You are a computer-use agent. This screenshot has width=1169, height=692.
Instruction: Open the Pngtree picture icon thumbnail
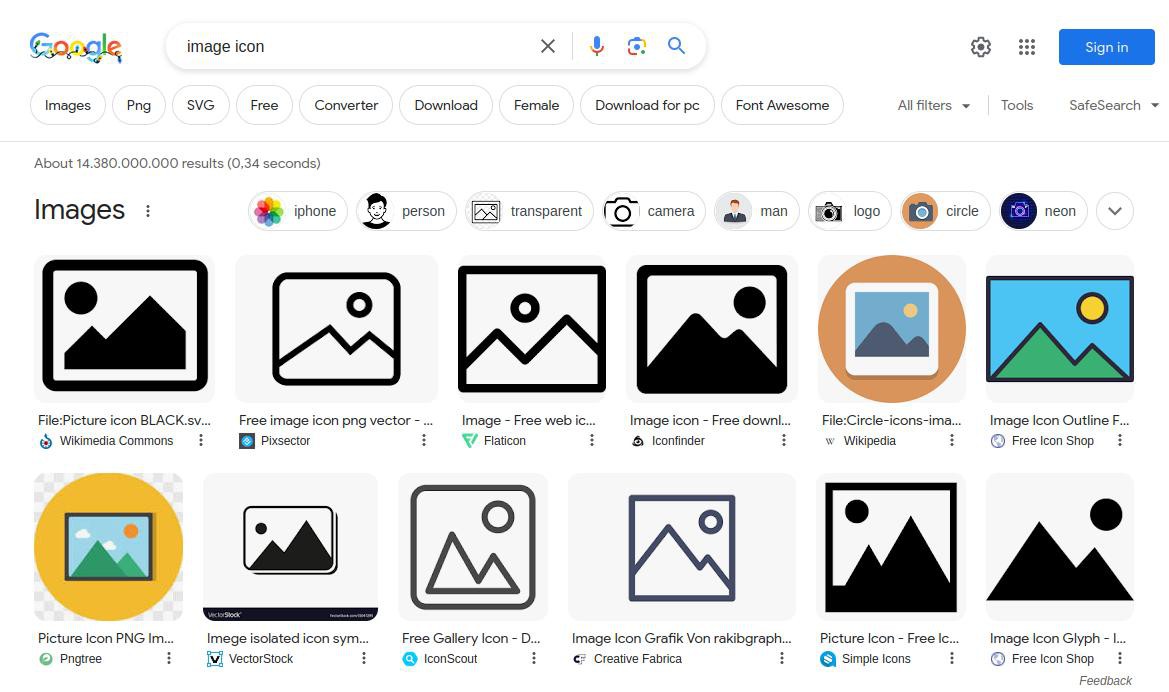[108, 547]
